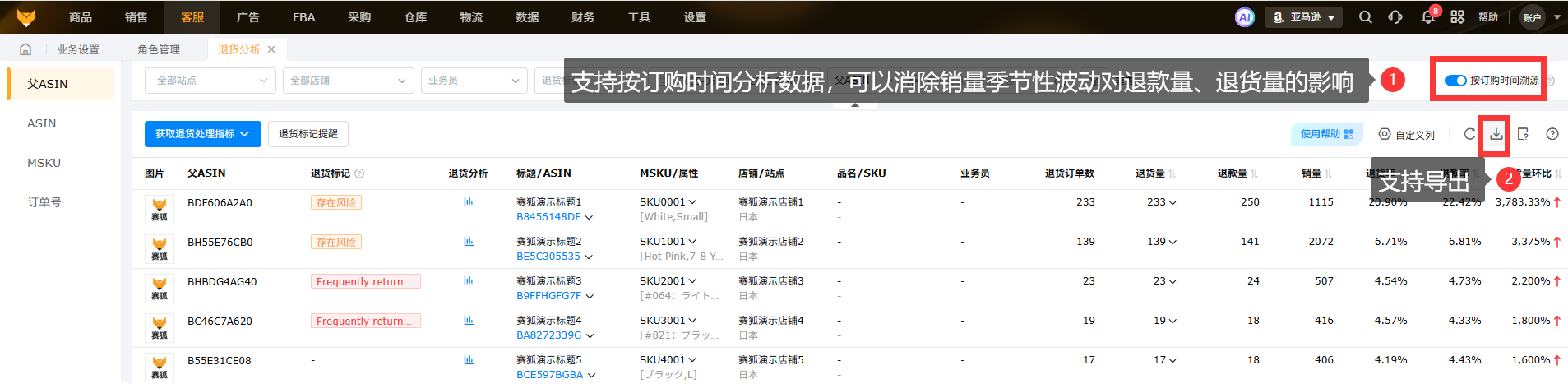1568x384 pixels.
Task: Open the 广告 menu
Action: [x=248, y=17]
